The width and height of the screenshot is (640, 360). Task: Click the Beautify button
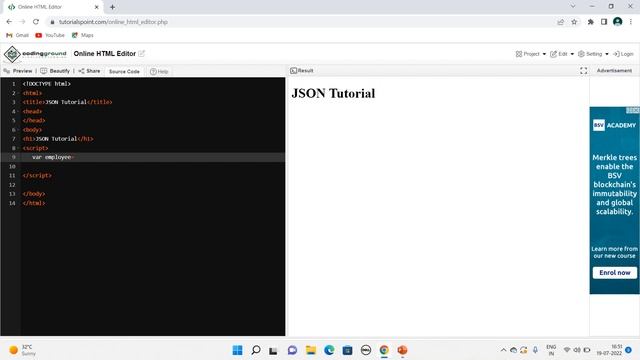55,71
